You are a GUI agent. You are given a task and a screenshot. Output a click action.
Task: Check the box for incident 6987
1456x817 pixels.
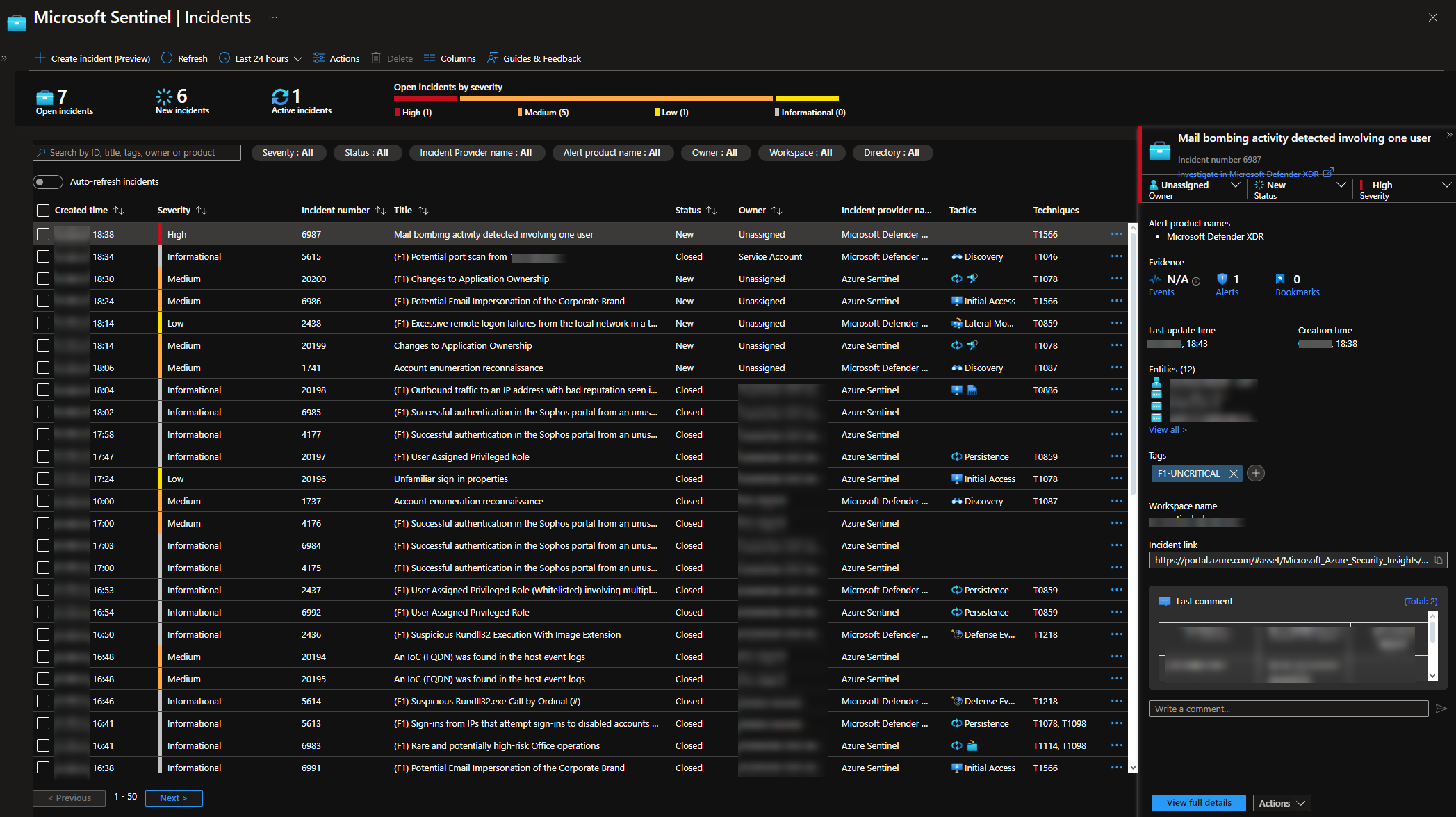[x=43, y=235]
